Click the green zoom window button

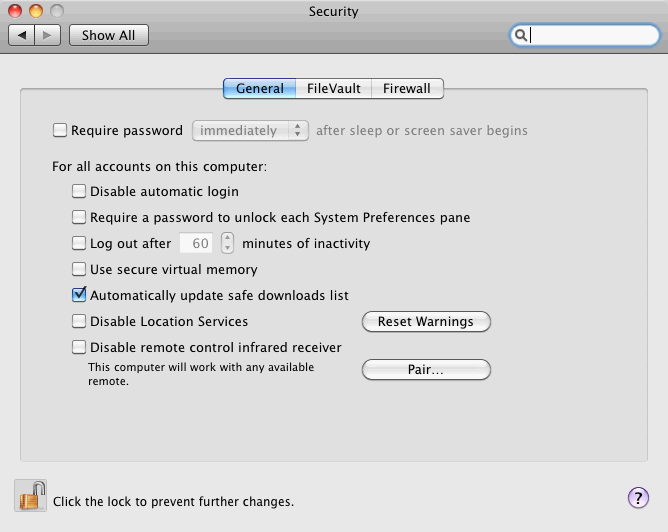pos(56,12)
